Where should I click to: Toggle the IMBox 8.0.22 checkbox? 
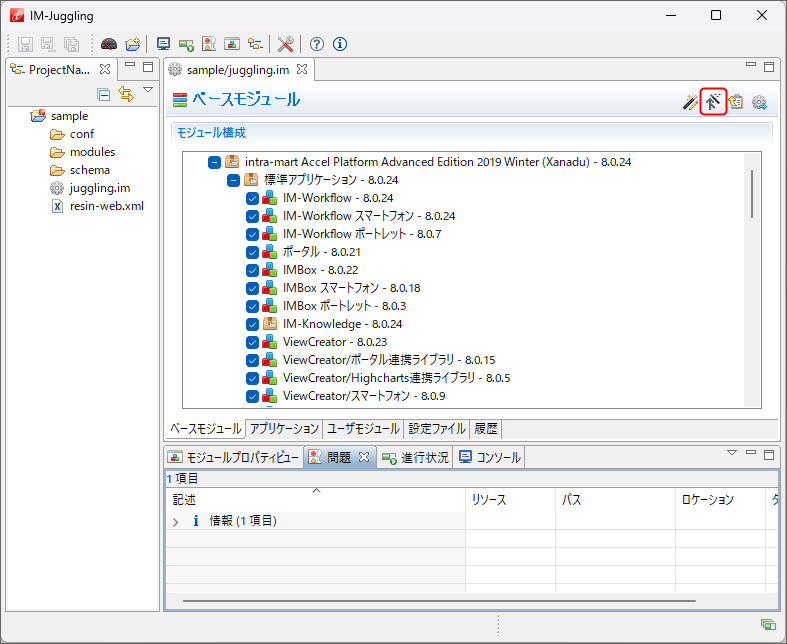tap(252, 271)
